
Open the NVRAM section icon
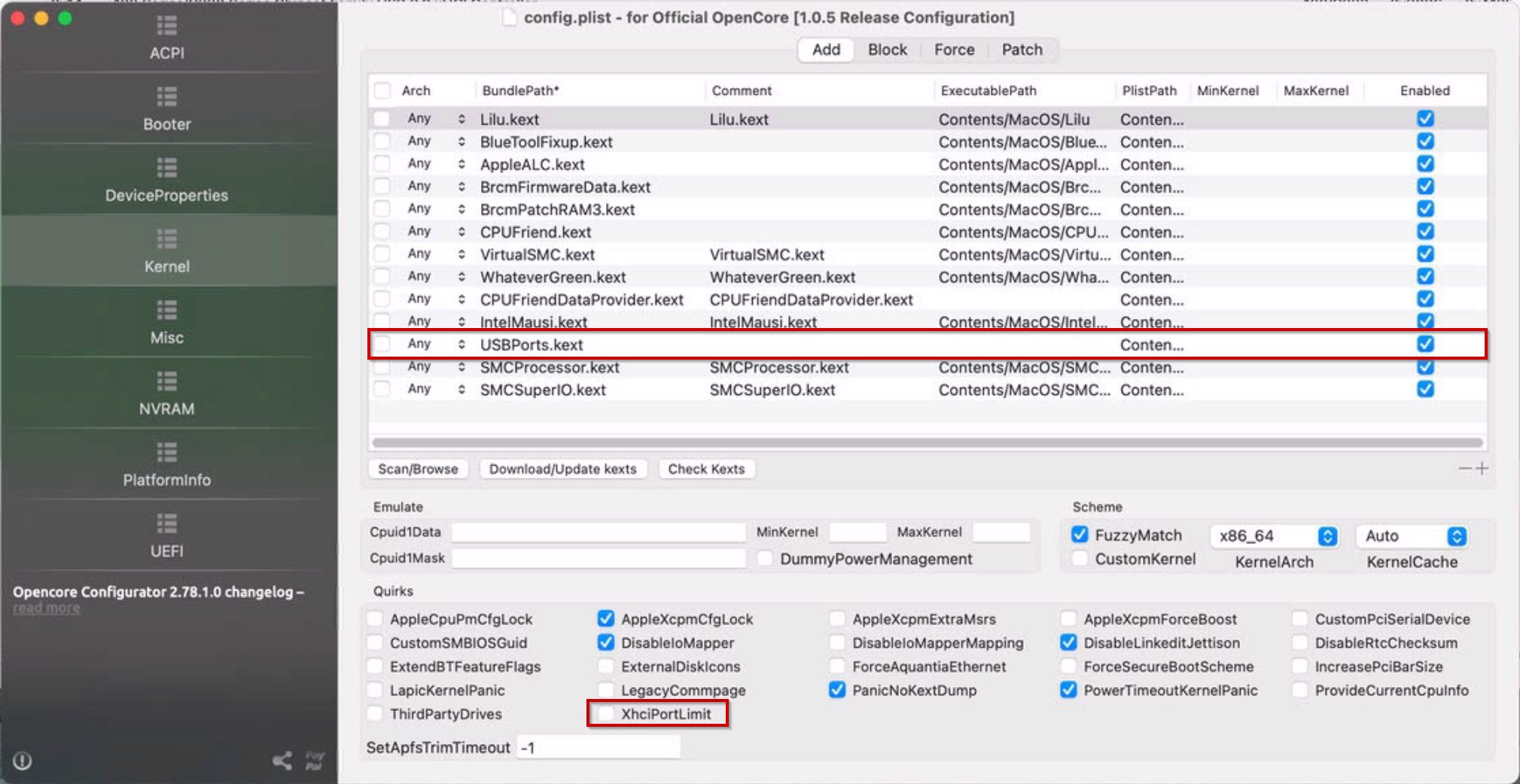[166, 382]
